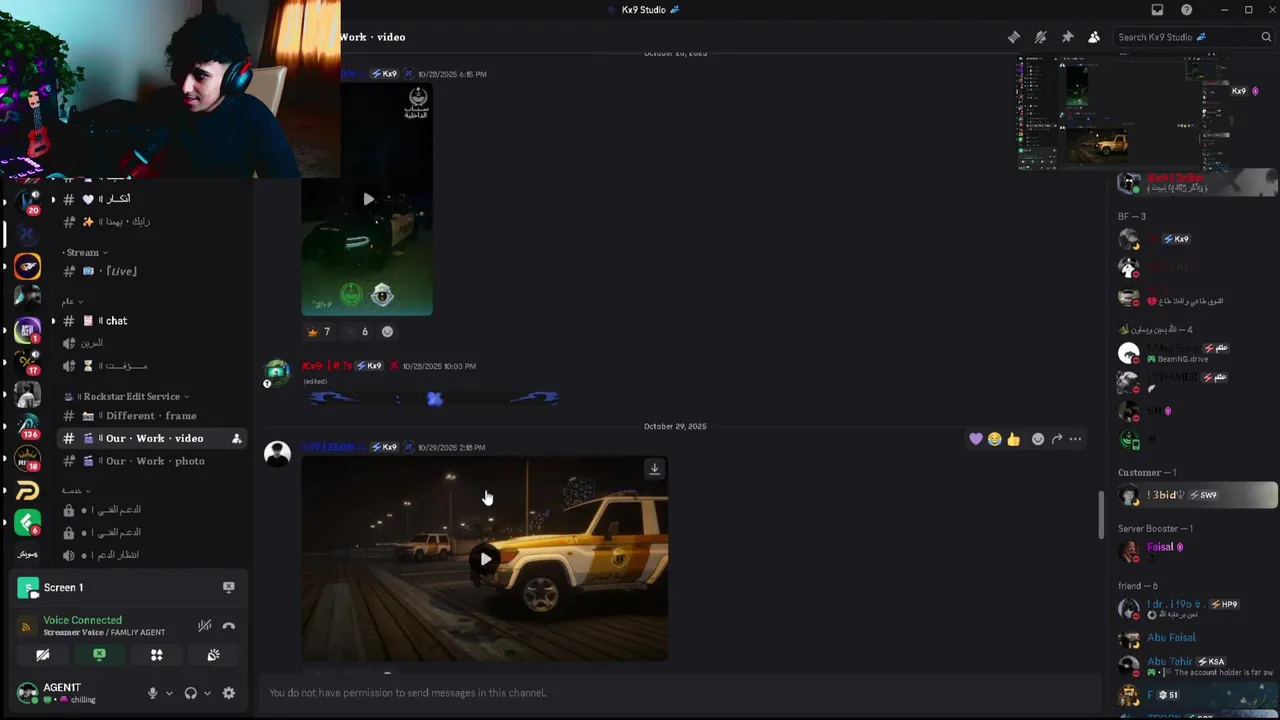Image resolution: width=1280 pixels, height=720 pixels.
Task: Click the crown reaction with 7
Action: [x=319, y=331]
